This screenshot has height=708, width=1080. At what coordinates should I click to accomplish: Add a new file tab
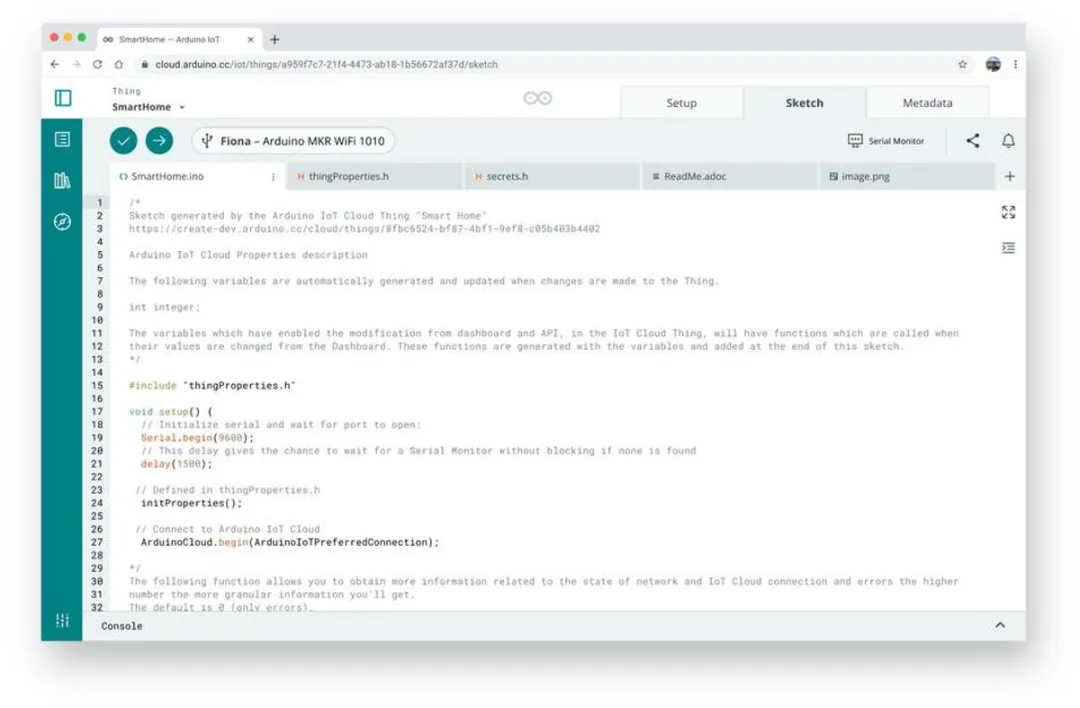coord(1010,176)
